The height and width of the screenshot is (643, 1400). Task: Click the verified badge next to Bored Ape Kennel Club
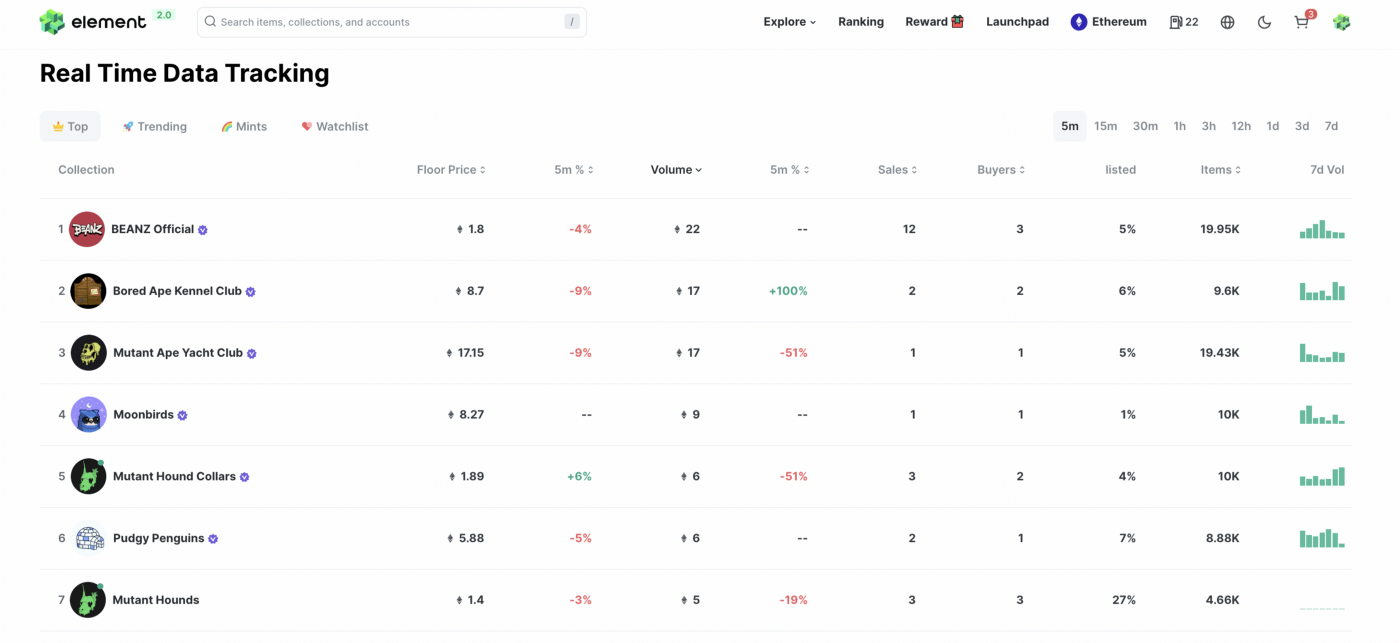(x=251, y=292)
